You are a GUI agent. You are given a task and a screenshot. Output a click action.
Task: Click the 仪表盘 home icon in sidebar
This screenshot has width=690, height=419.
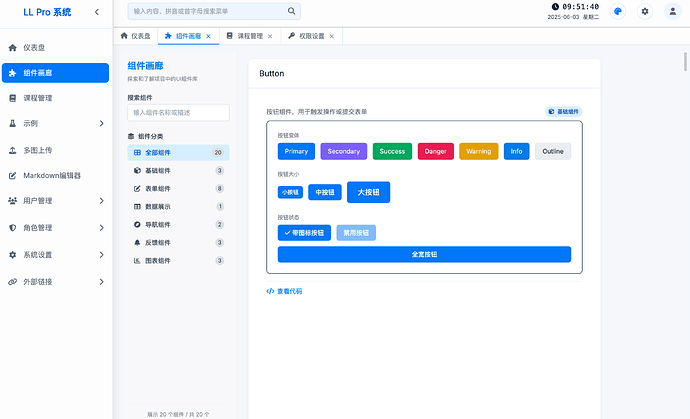pyautogui.click(x=13, y=48)
